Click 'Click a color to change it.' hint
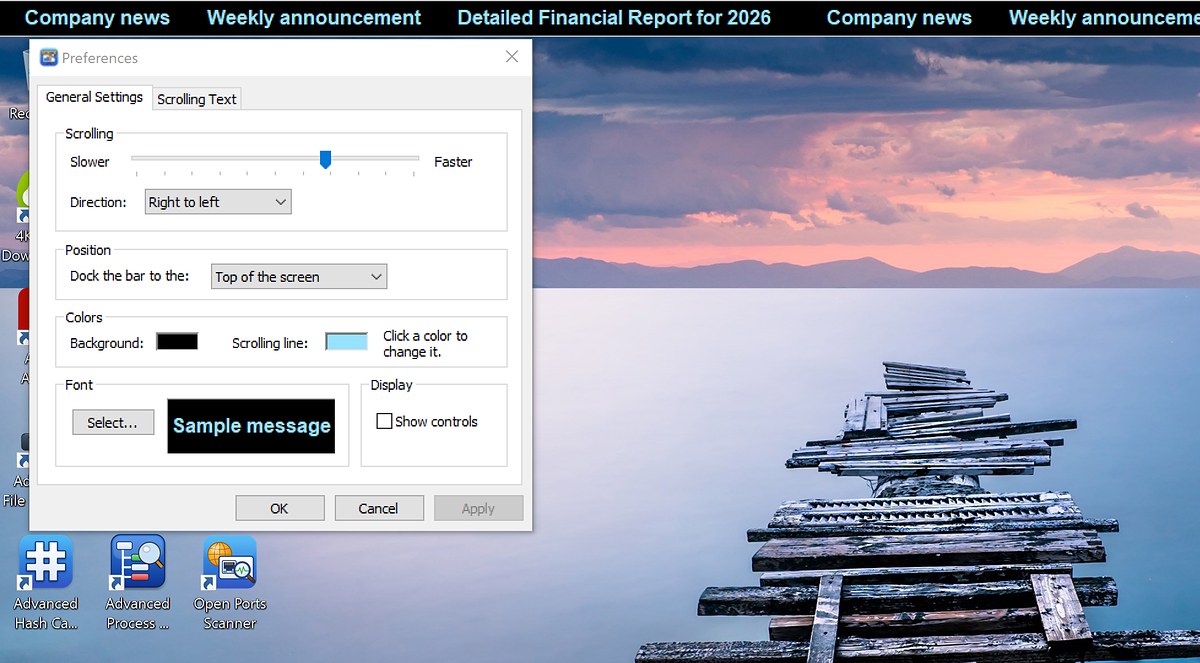The image size is (1200, 663). [x=425, y=344]
